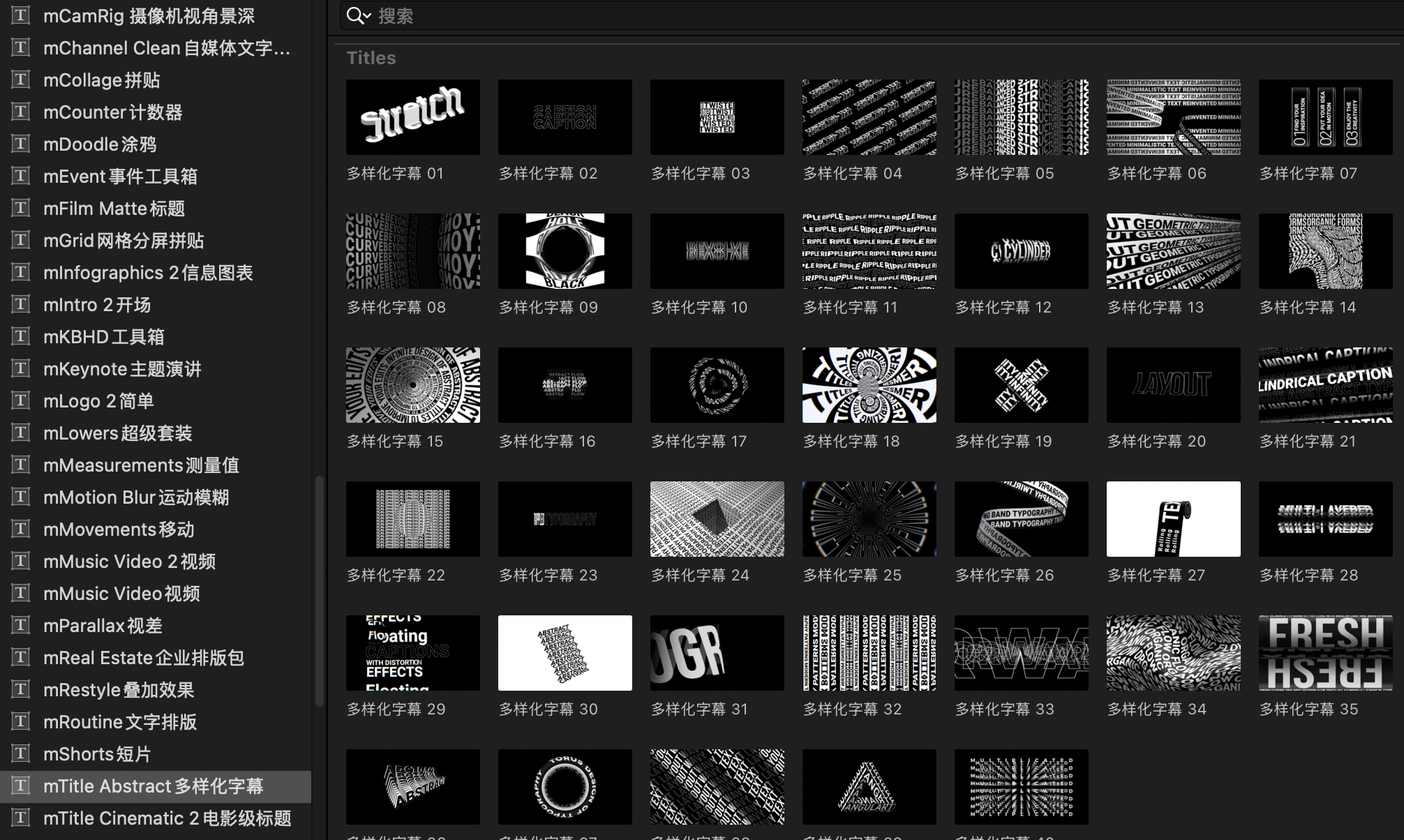Choose mFilm Matte 标题 in sidebar
The width and height of the screenshot is (1404, 840).
pos(156,208)
